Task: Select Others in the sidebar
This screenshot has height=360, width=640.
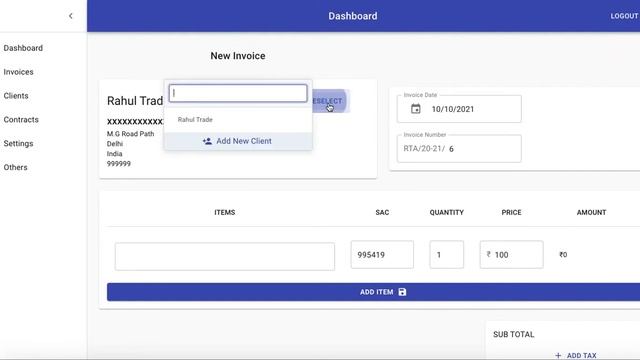Action: (x=16, y=167)
